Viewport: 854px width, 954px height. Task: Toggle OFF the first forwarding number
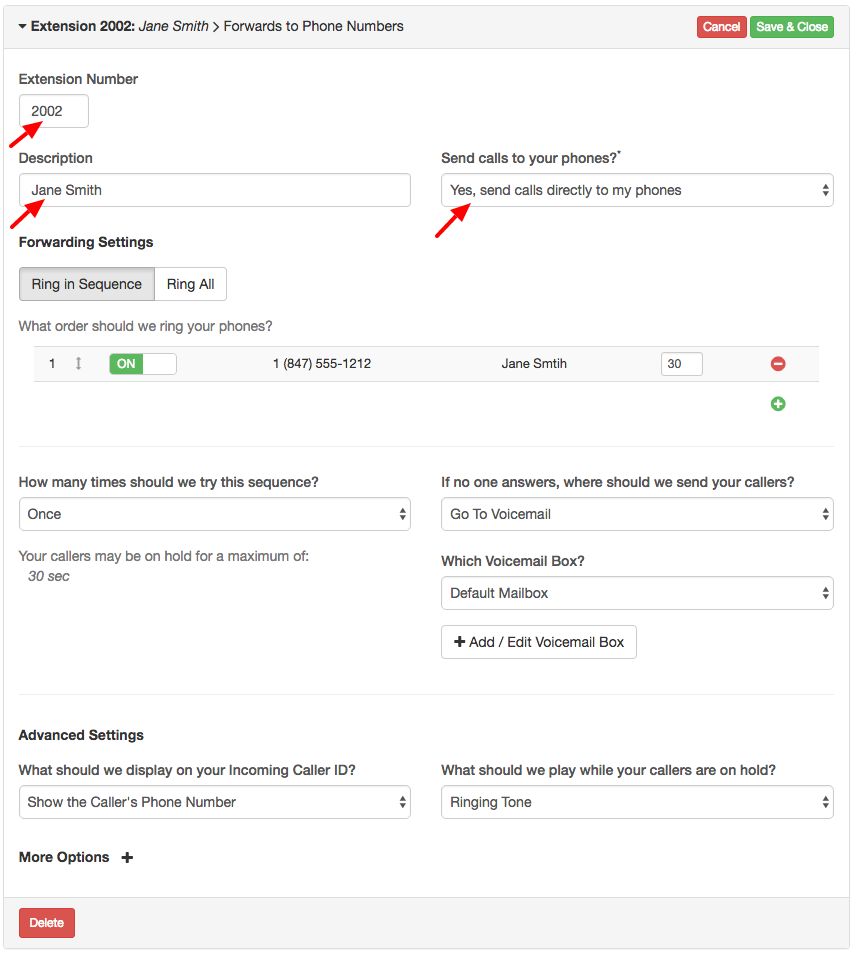click(x=143, y=363)
